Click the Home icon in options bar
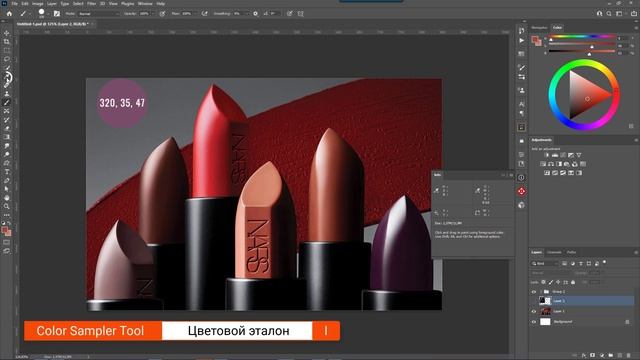 [x=9, y=13]
